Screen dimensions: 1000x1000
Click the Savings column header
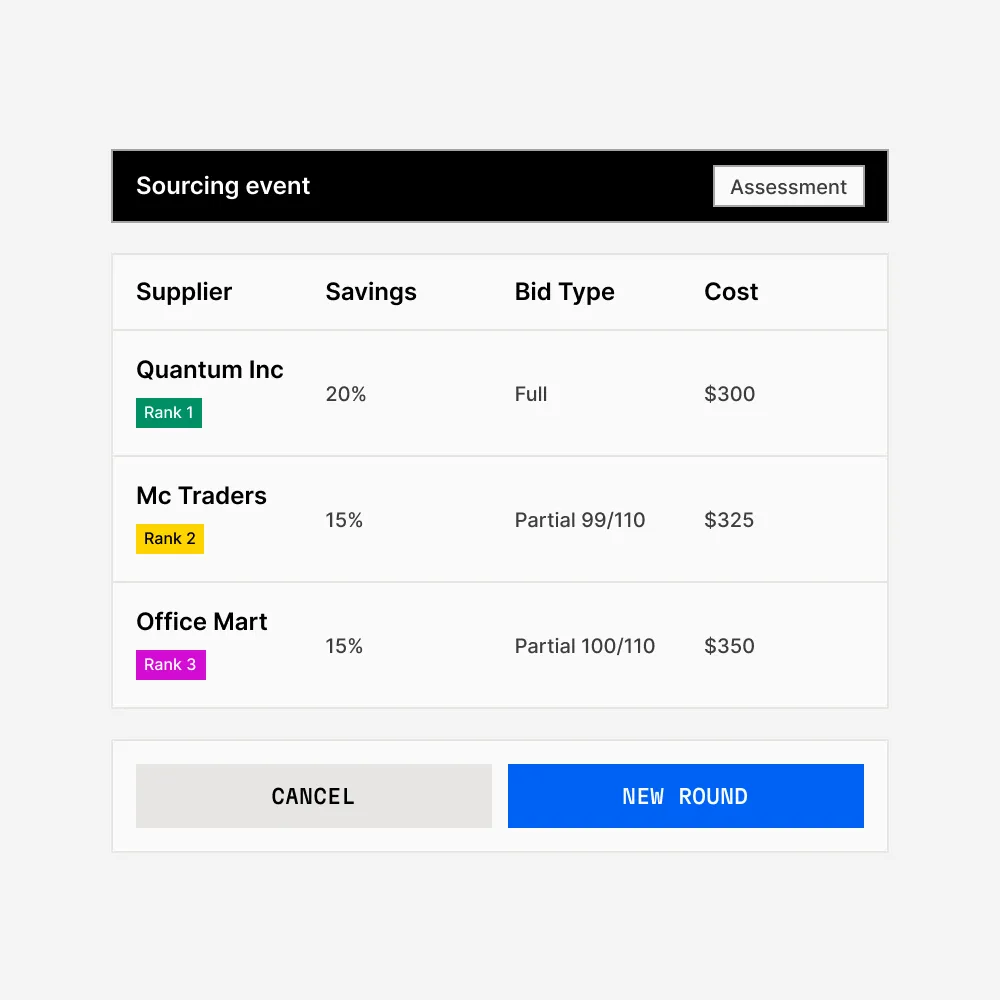pos(371,292)
